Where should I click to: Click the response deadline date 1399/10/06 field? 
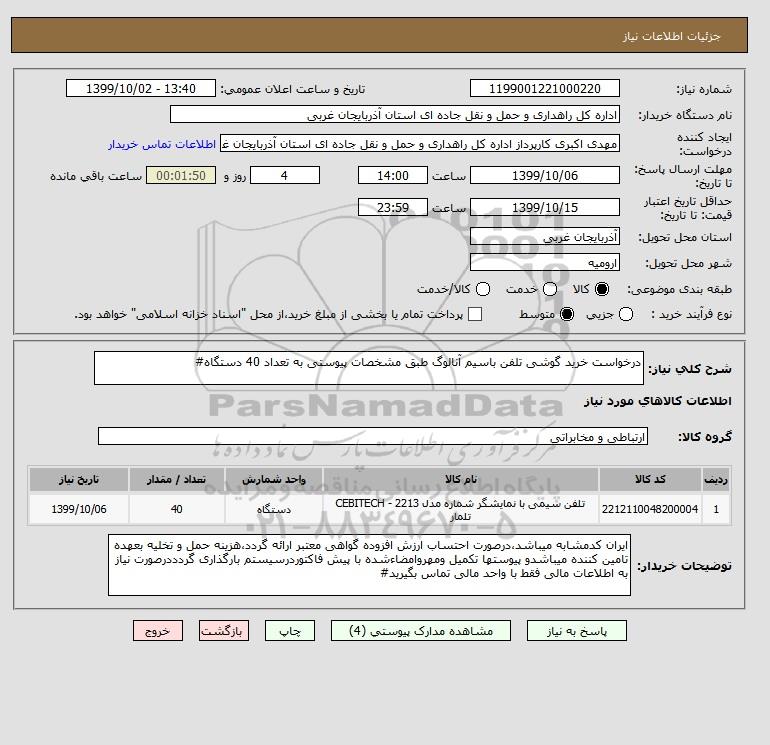[x=545, y=175]
